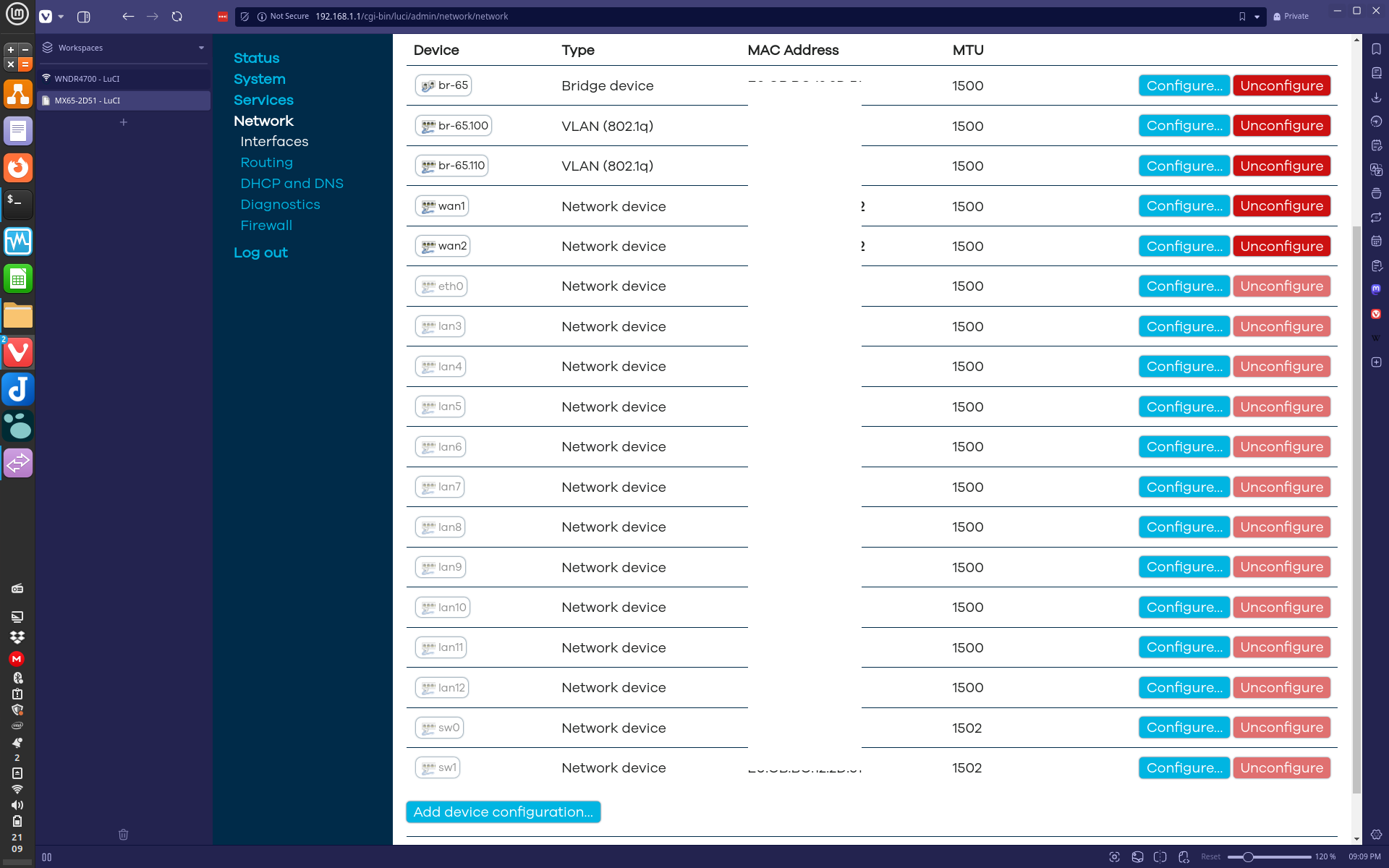Open Linux Mint menu icon
Screen dimensions: 1389x868
17,14
